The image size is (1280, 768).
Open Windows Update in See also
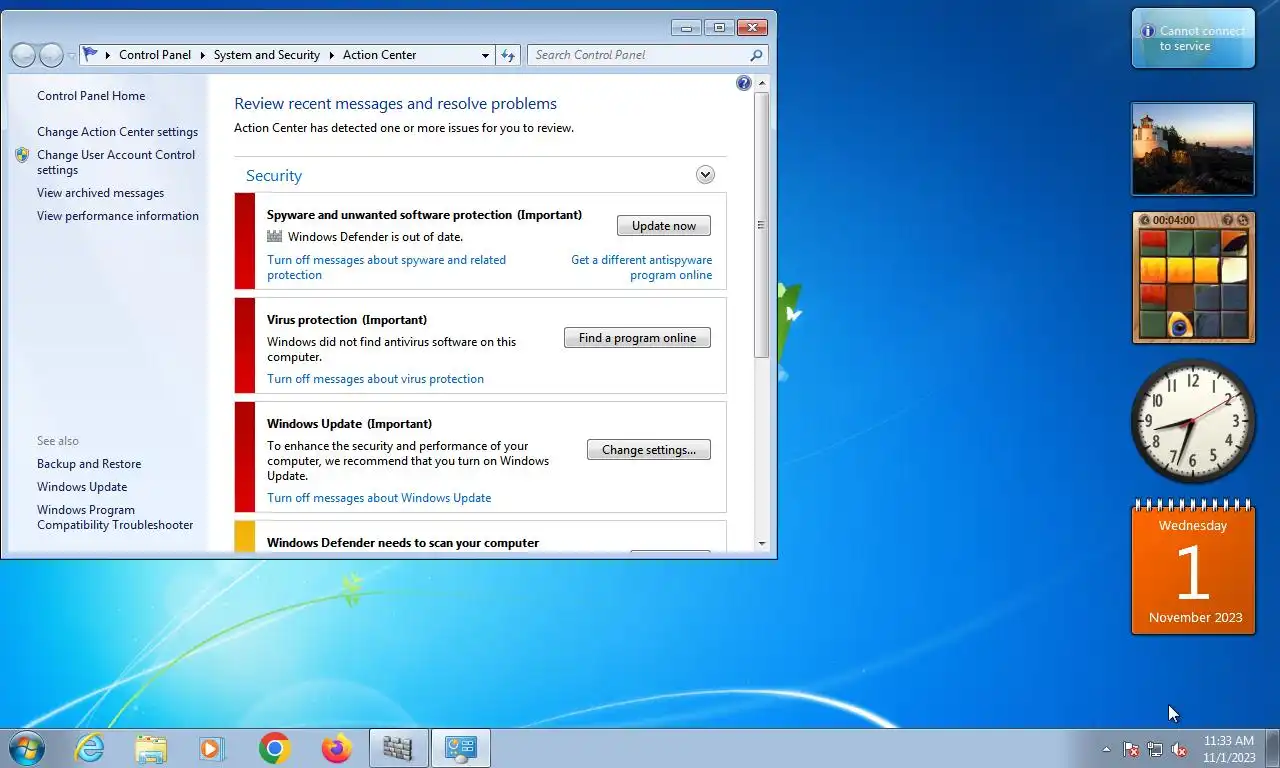82,487
